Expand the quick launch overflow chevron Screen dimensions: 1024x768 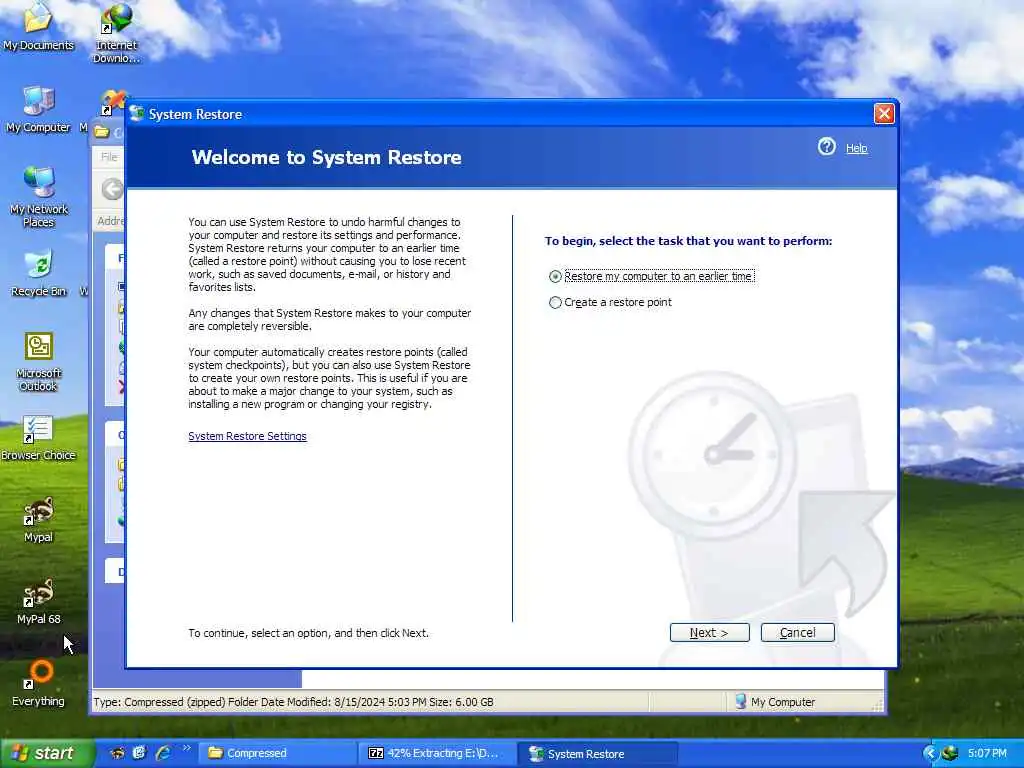pos(186,748)
